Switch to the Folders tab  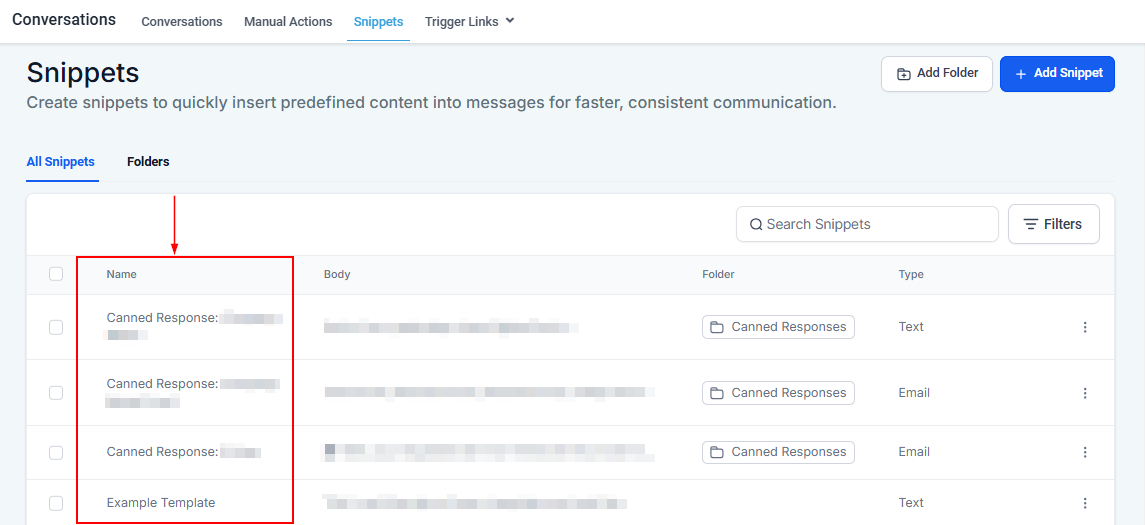coord(148,162)
